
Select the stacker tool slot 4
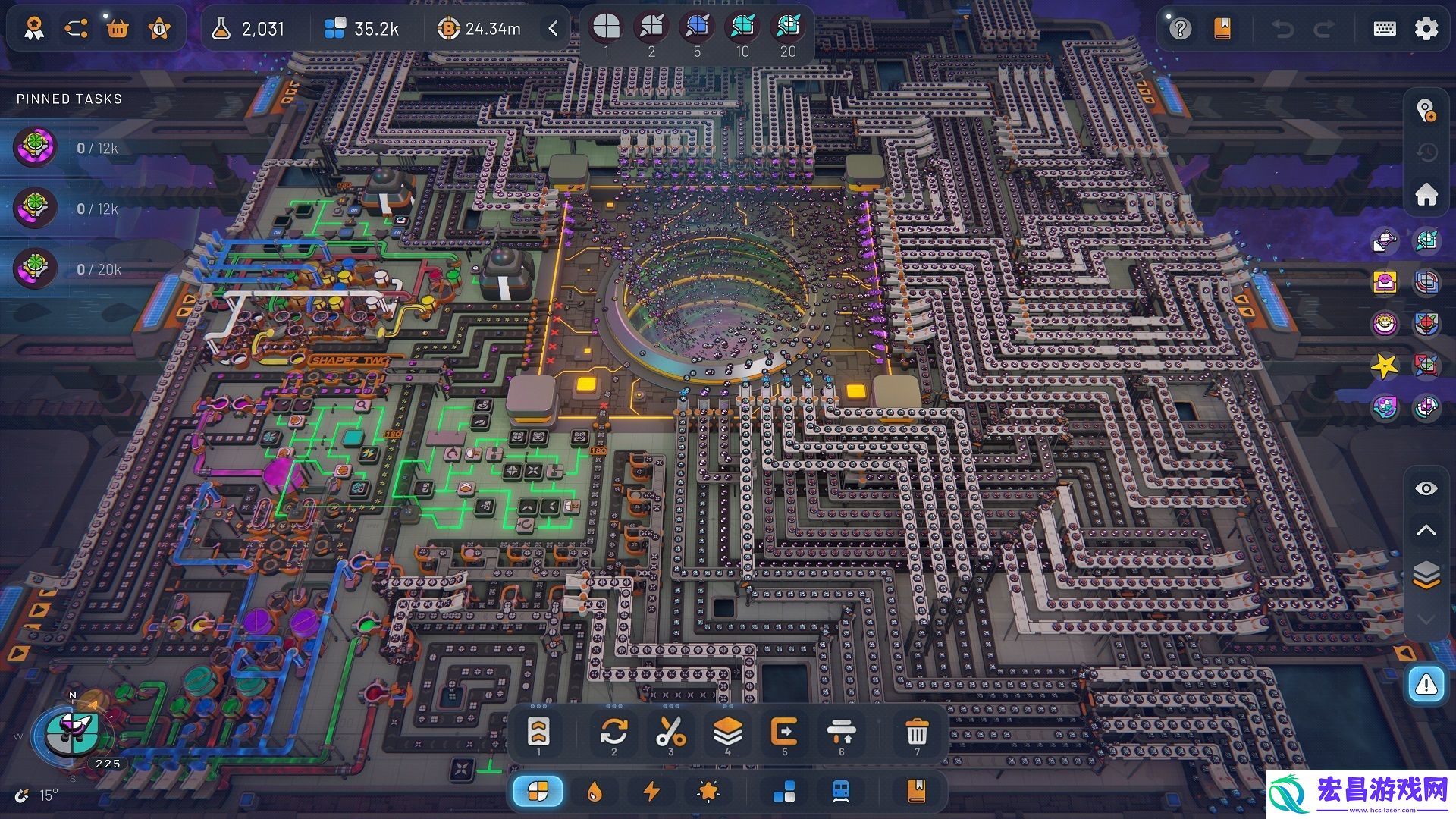pos(727,734)
